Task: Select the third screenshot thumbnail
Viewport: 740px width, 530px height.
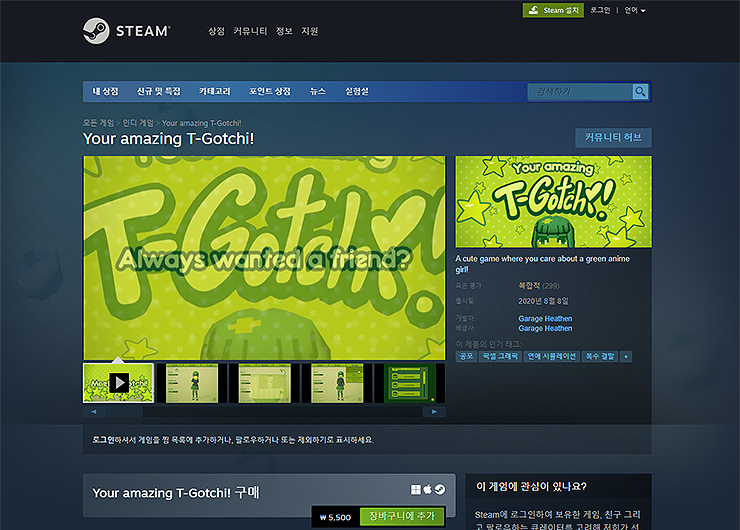Action: pyautogui.click(x=265, y=383)
